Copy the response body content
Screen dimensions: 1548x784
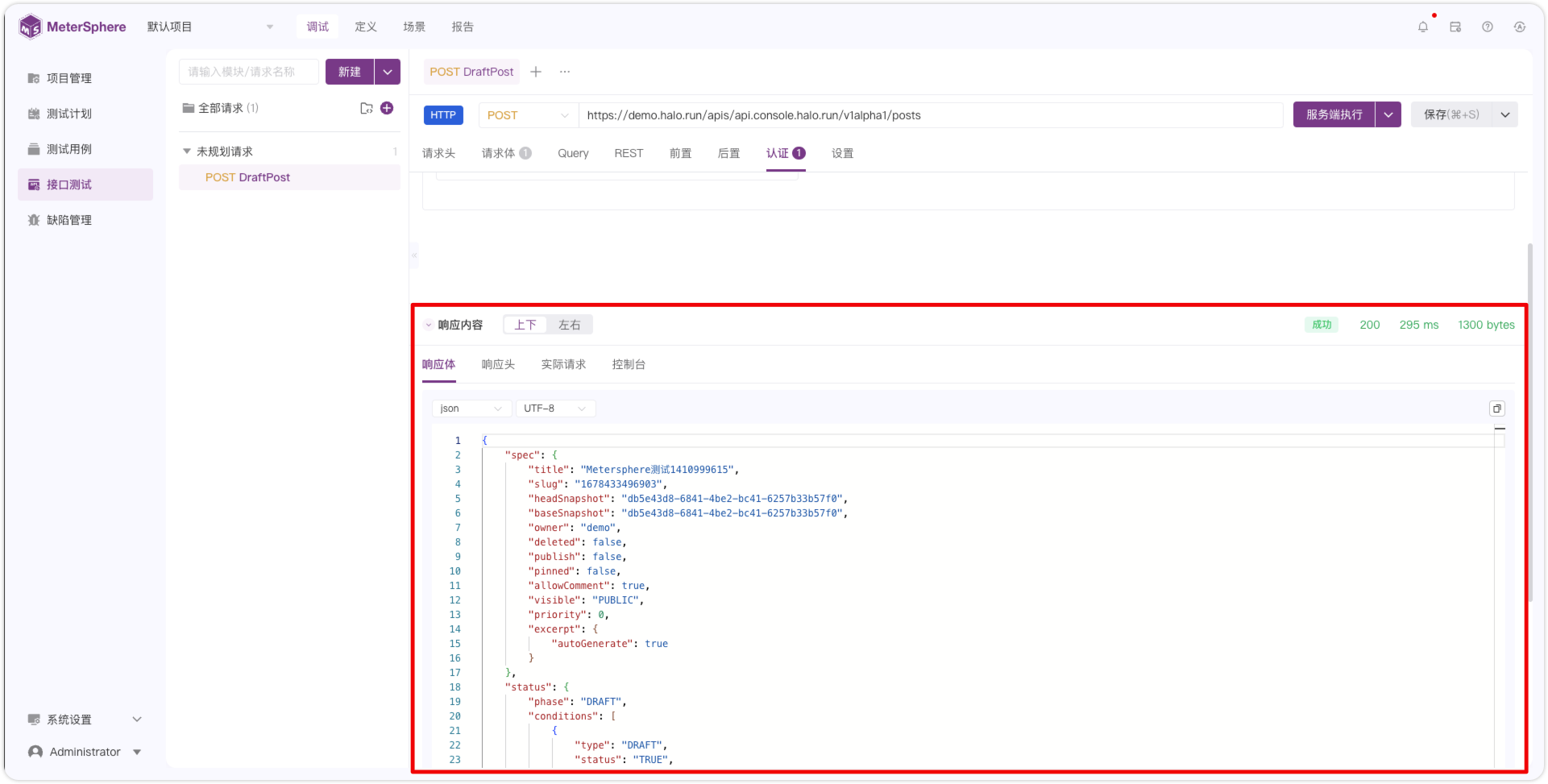point(1497,409)
